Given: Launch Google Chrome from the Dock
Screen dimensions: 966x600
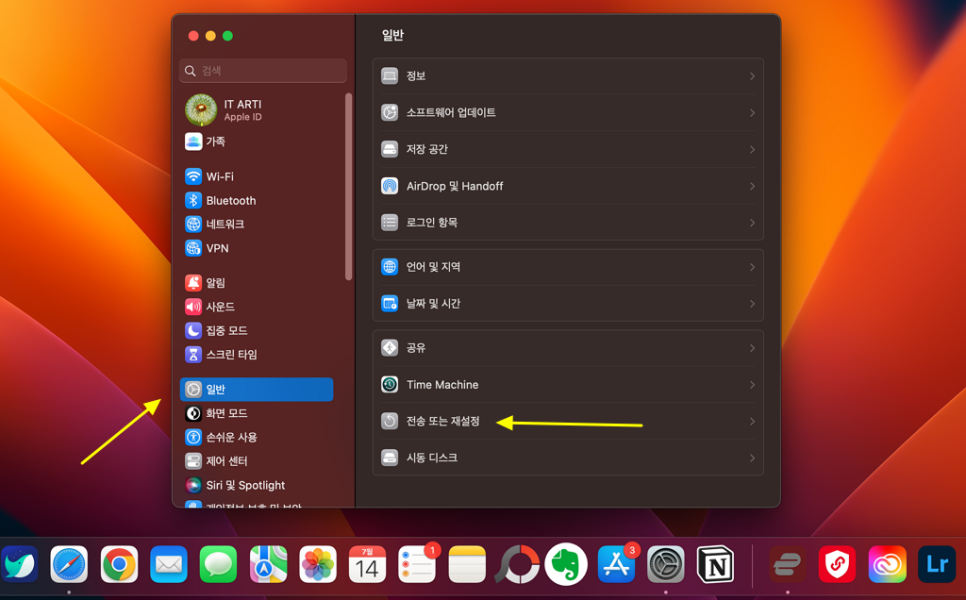Looking at the screenshot, I should (x=119, y=564).
